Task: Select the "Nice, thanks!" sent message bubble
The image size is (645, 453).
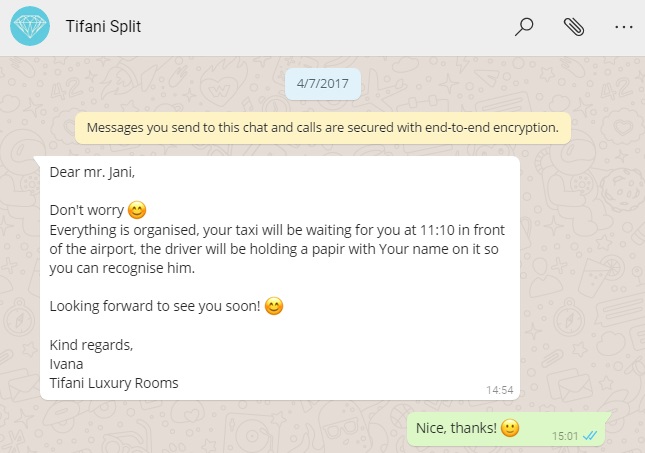Action: (x=507, y=429)
